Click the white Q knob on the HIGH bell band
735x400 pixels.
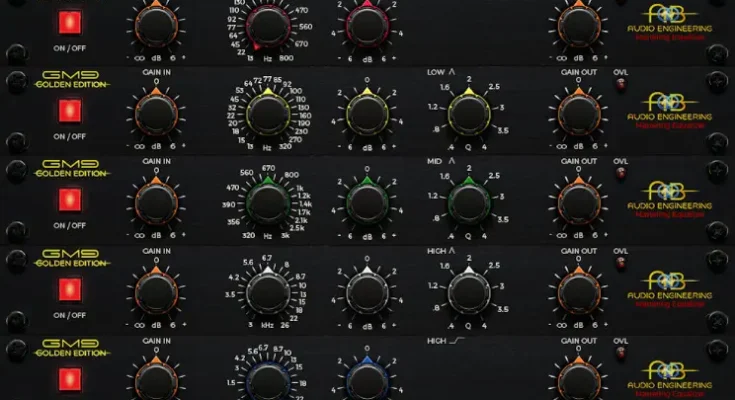[466, 291]
